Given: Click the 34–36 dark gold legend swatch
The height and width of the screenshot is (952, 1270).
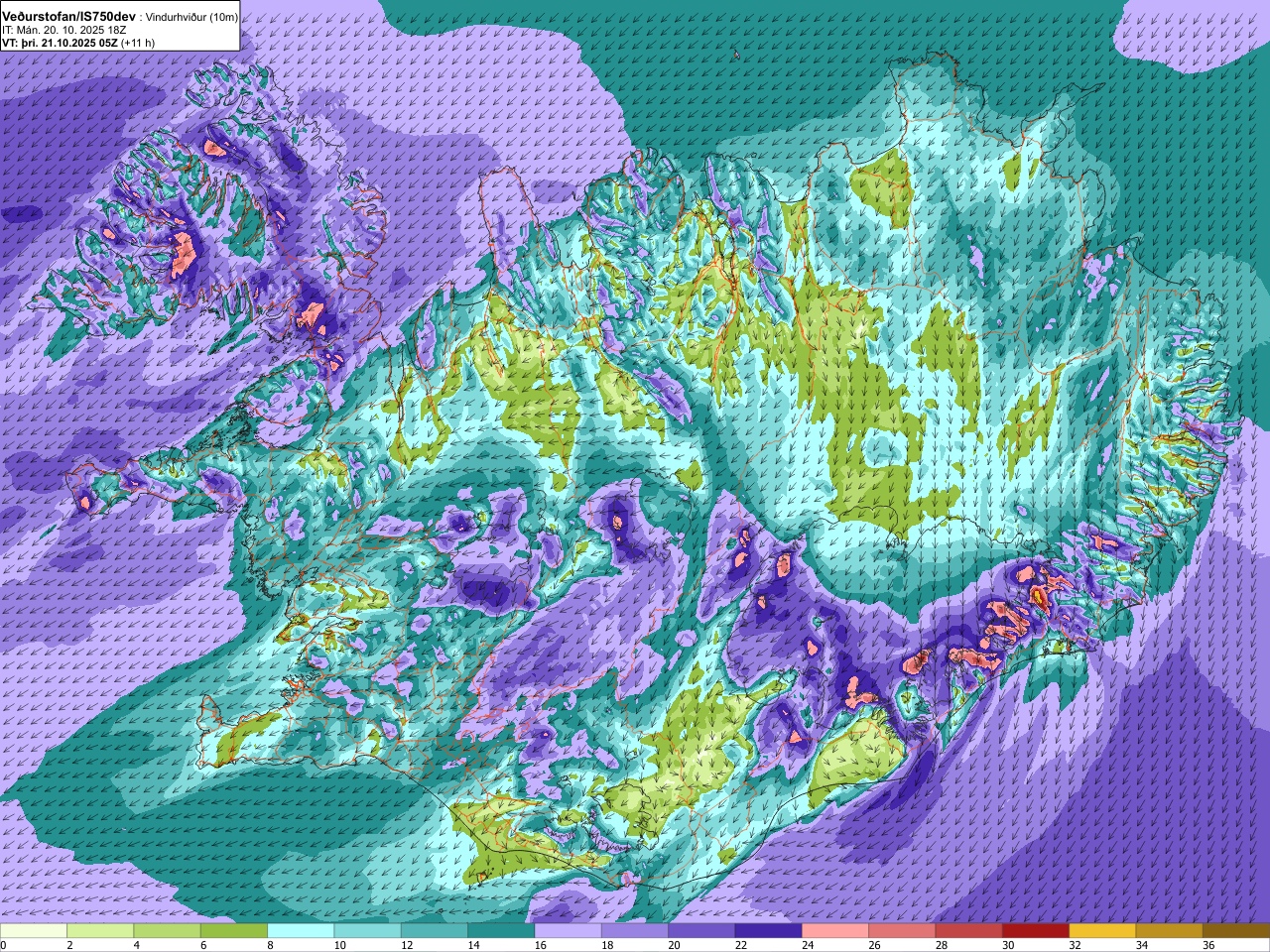Looking at the screenshot, I should (x=1169, y=931).
